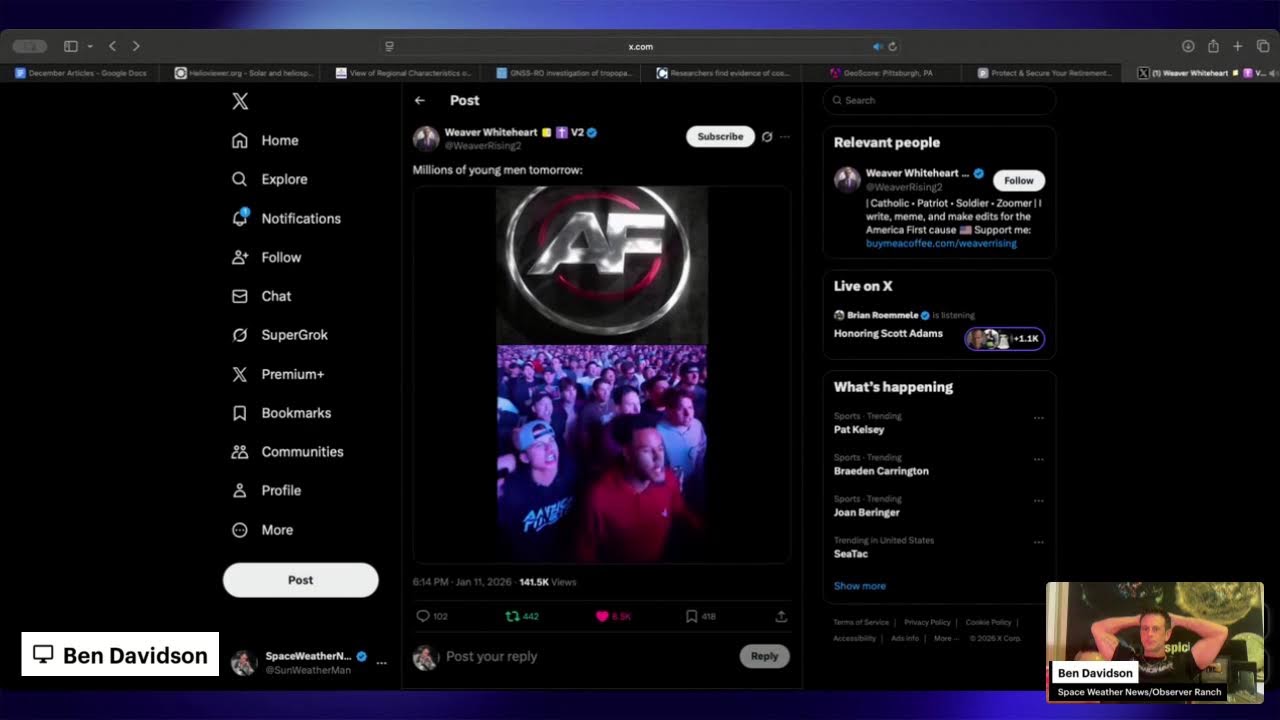Expand More in the X sidebar

pyautogui.click(x=263, y=530)
